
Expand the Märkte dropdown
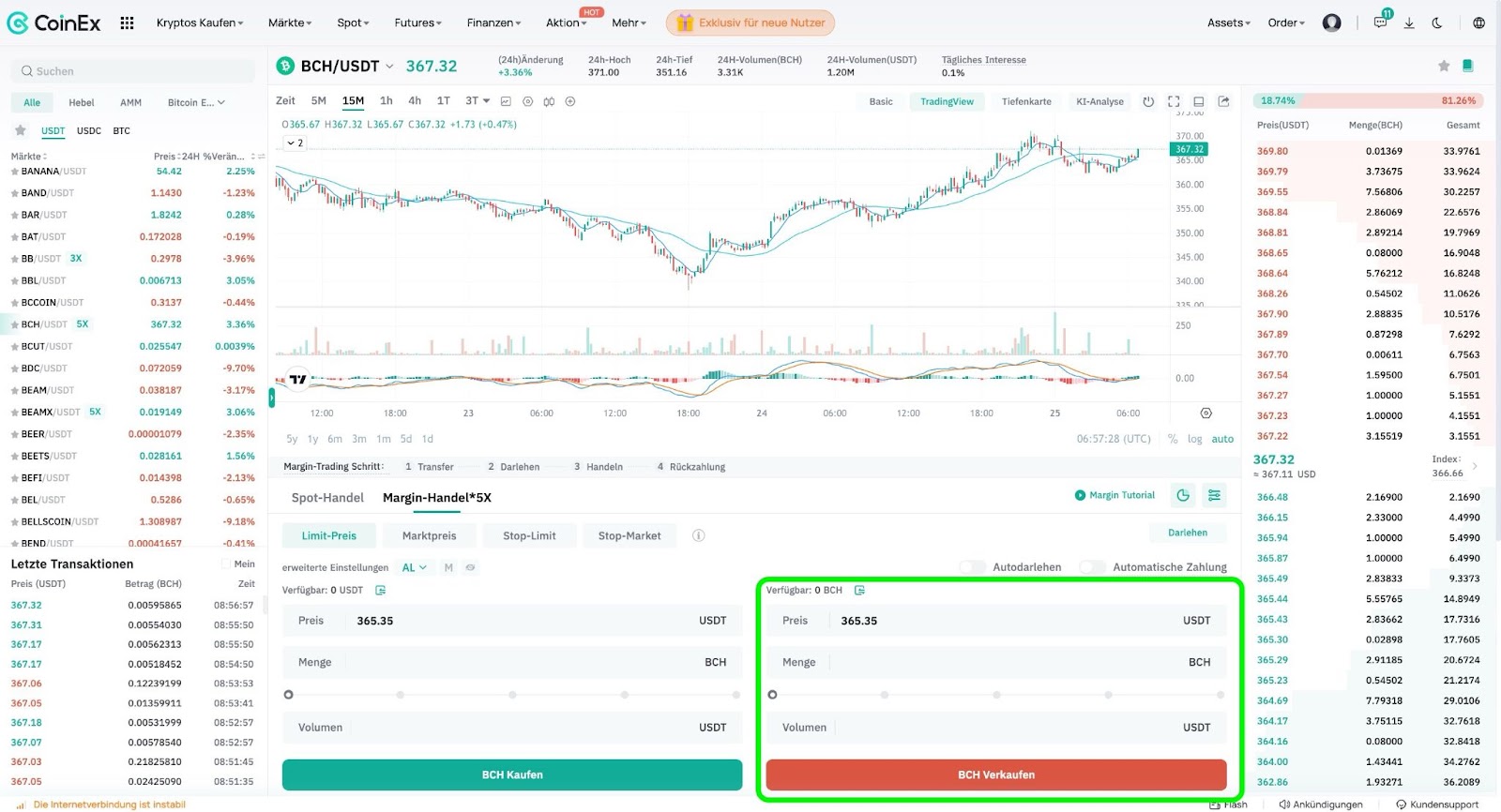tap(290, 23)
